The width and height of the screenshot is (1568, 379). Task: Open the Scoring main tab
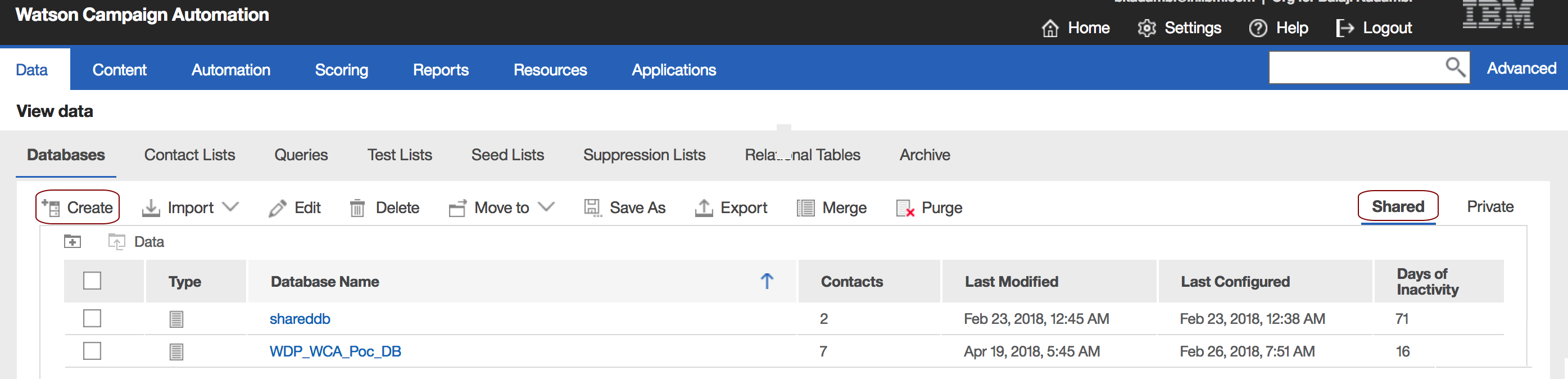click(342, 70)
